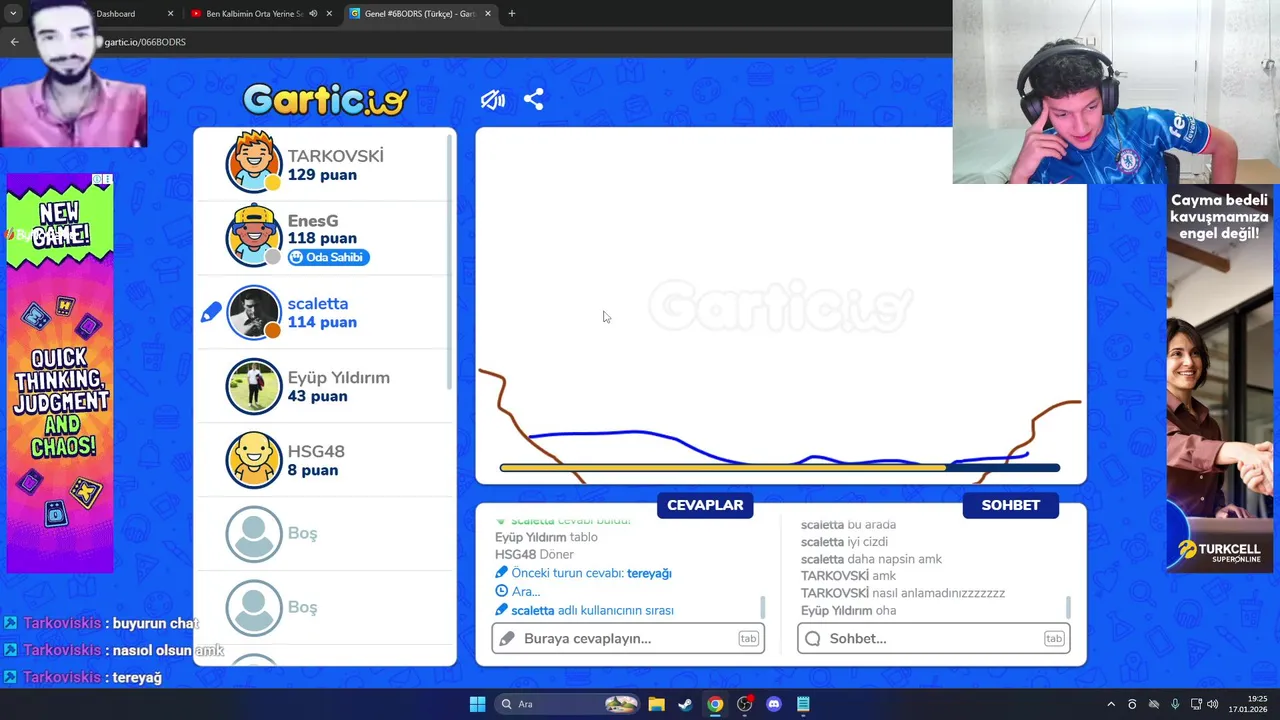Click the player list scrollbar
The height and width of the screenshot is (720, 1280).
(x=450, y=260)
